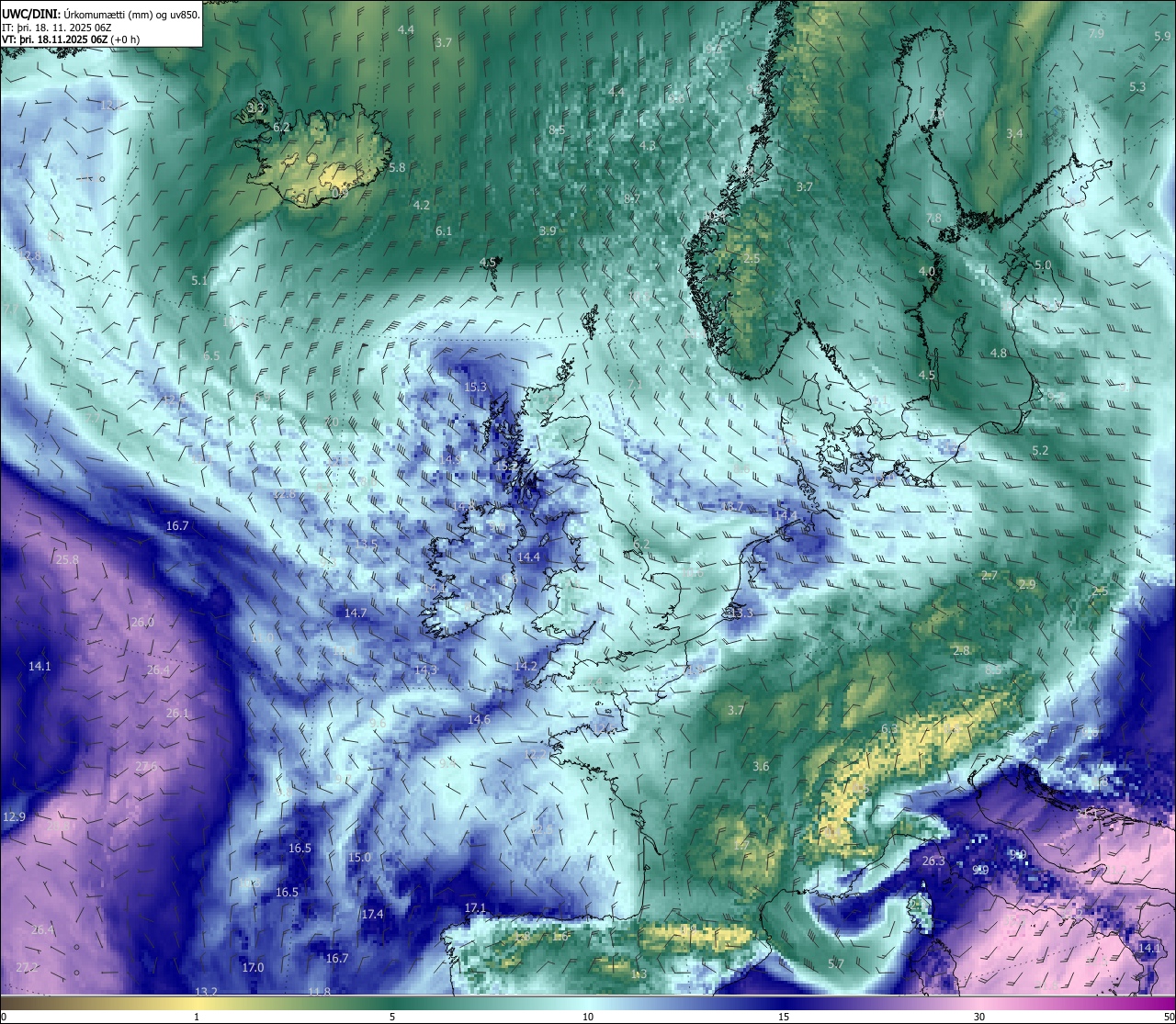Click the 25.8 value label
This screenshot has width=1176, height=1024.
point(67,559)
